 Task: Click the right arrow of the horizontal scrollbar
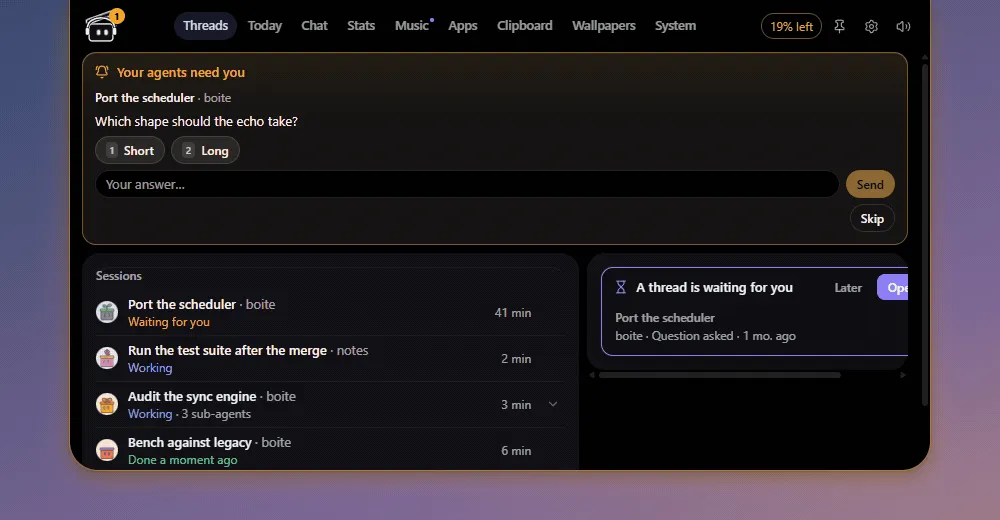(x=902, y=375)
